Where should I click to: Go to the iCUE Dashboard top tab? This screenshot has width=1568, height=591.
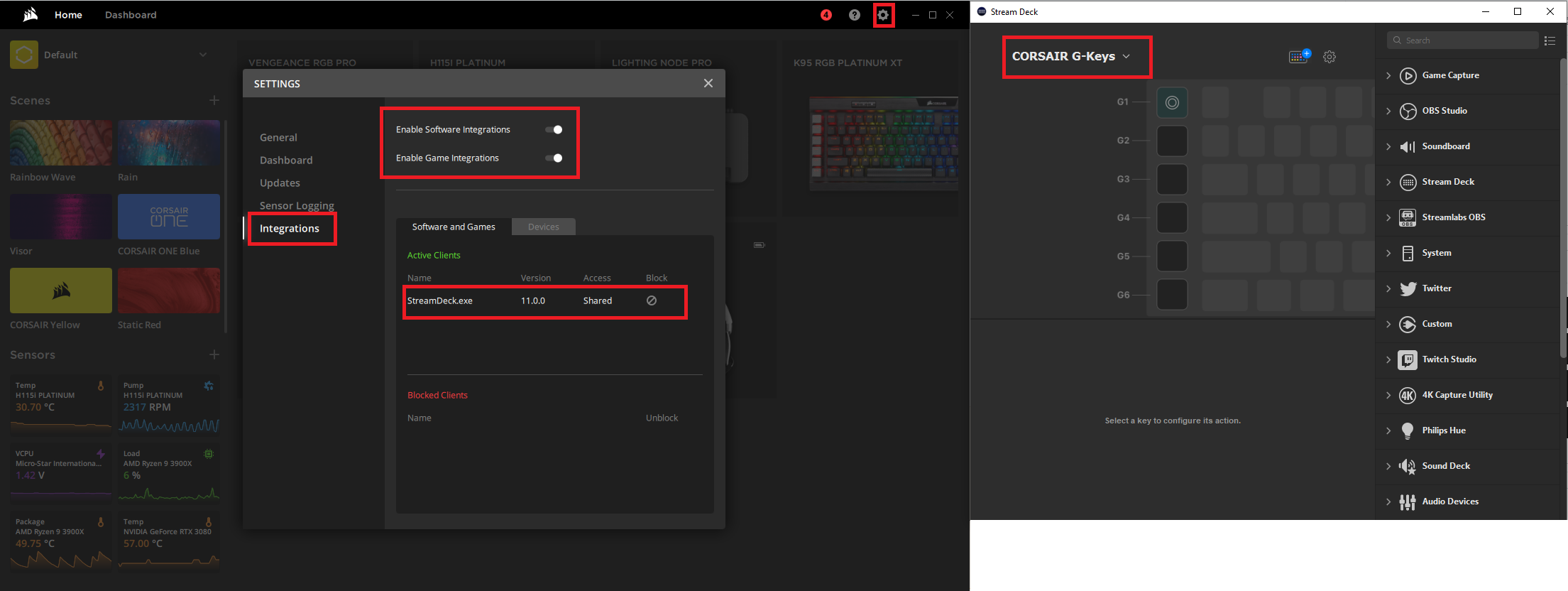(131, 14)
